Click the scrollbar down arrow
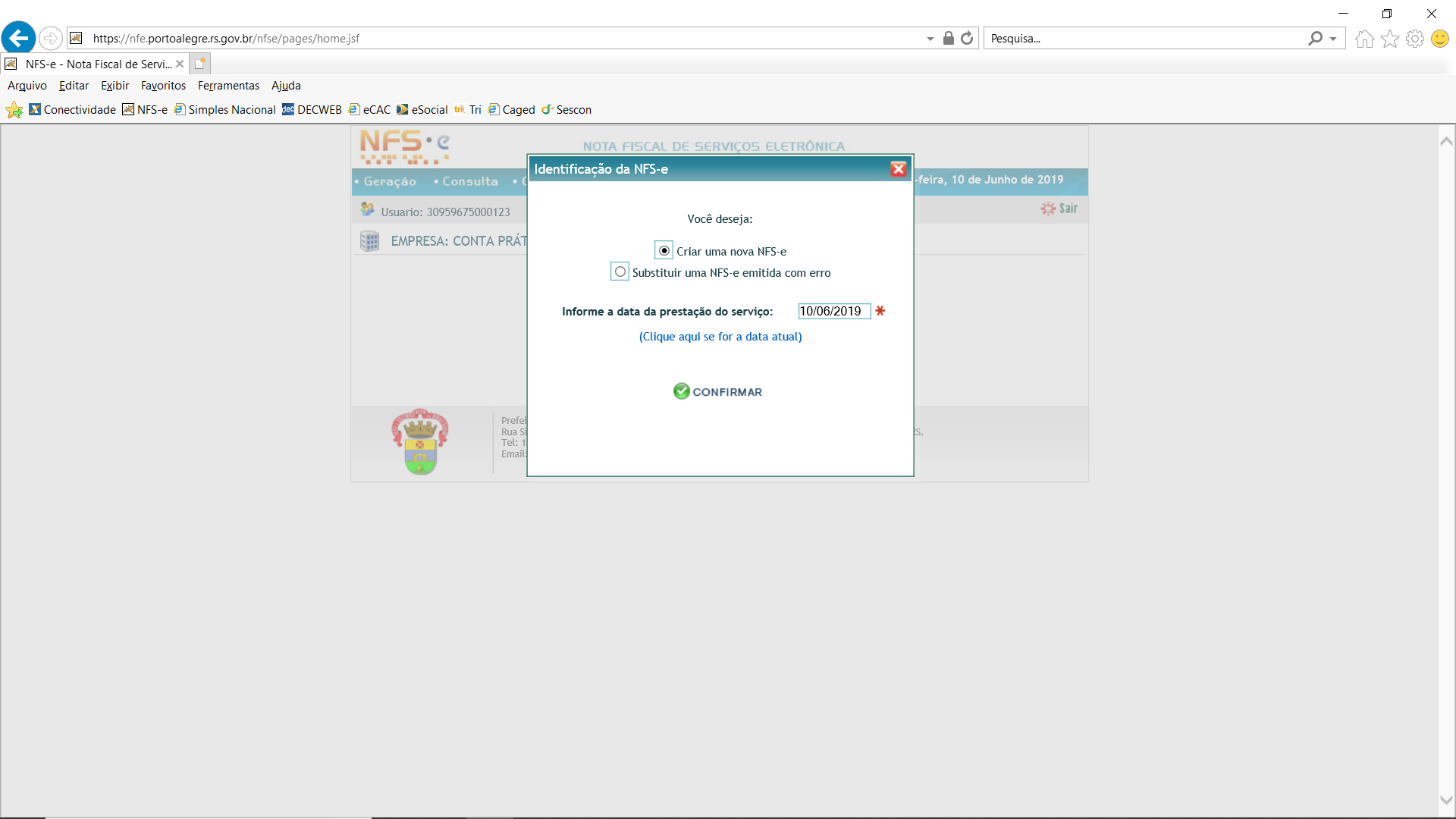The image size is (1456, 819). coord(1446,800)
